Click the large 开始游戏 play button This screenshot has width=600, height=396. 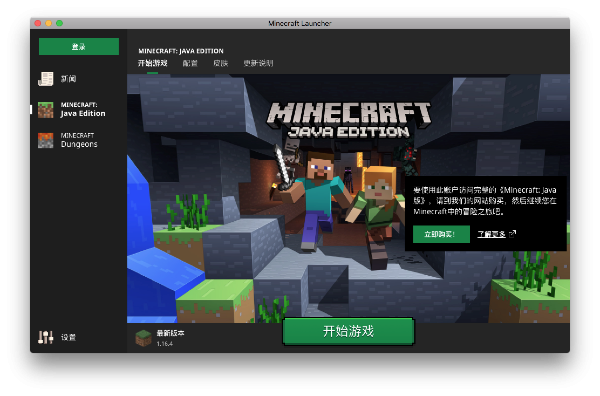click(348, 331)
